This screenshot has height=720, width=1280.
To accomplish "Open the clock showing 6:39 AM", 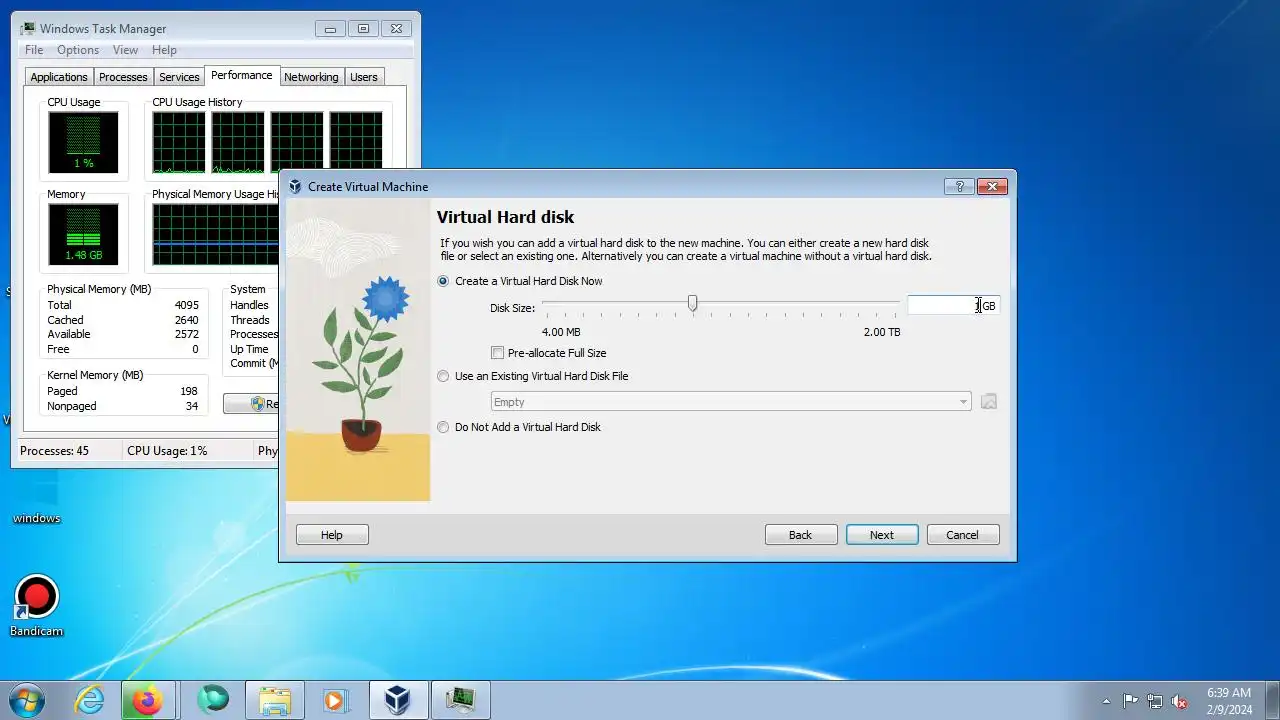I will [x=1229, y=701].
